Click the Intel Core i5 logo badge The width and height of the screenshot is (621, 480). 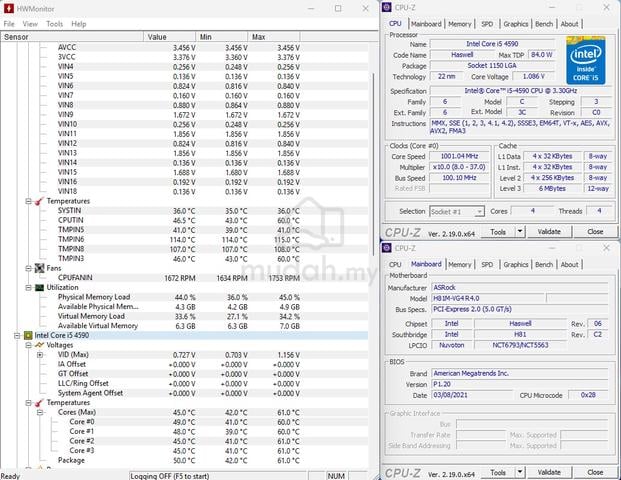585,60
